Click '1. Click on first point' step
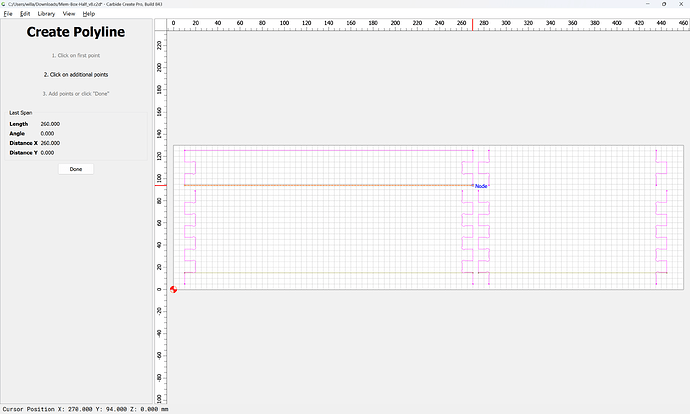This screenshot has width=690, height=414. [76, 55]
